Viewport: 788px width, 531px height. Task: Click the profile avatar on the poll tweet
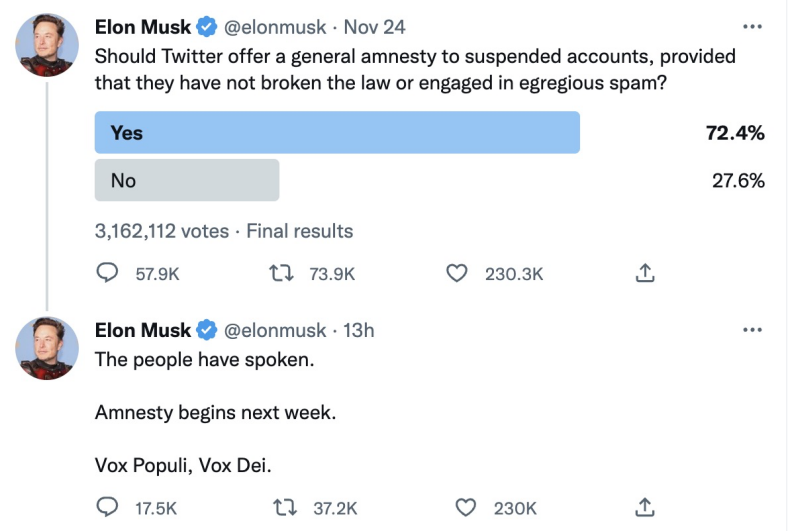click(48, 45)
